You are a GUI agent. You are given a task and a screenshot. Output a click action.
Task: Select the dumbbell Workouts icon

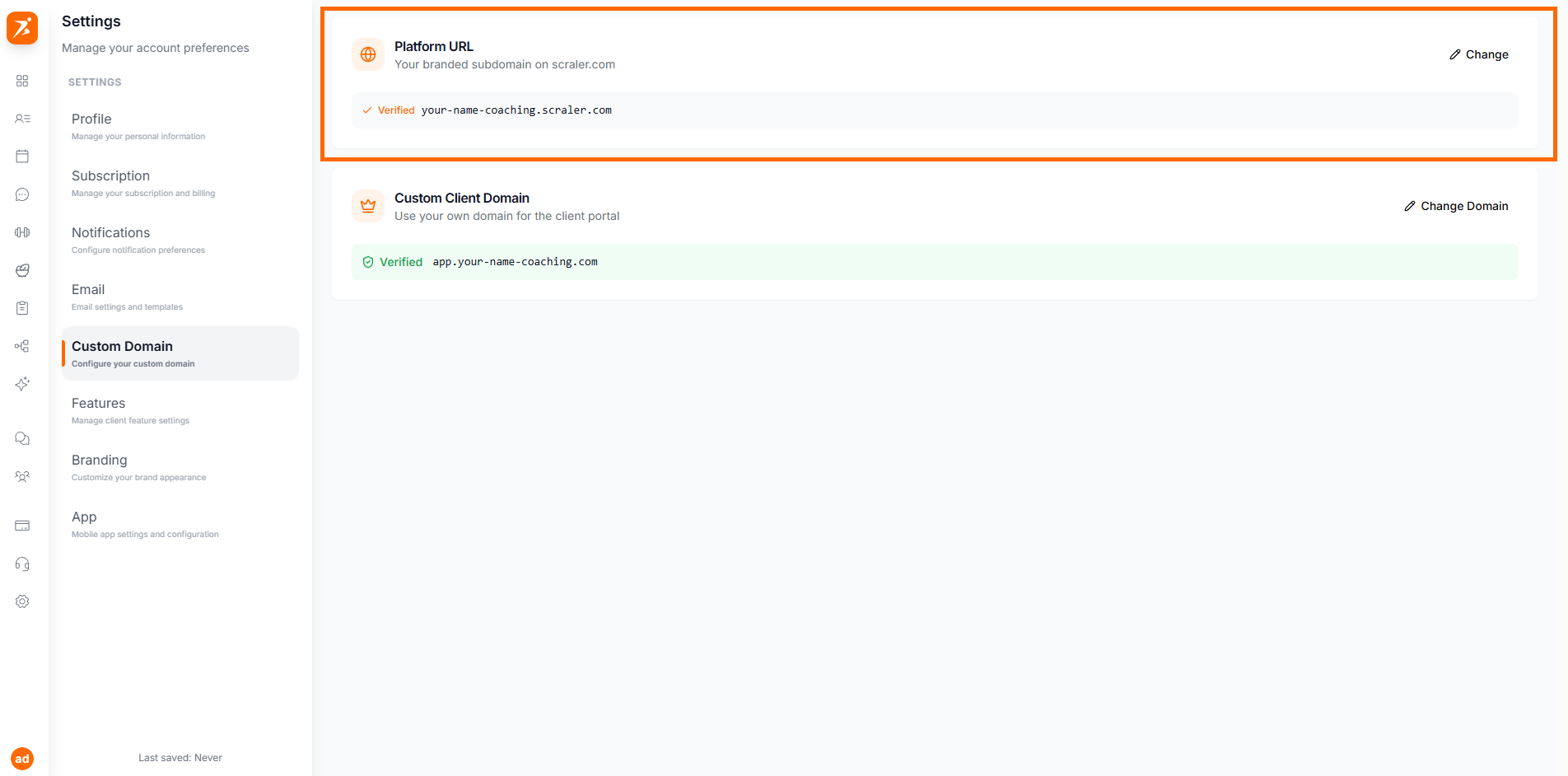22,232
